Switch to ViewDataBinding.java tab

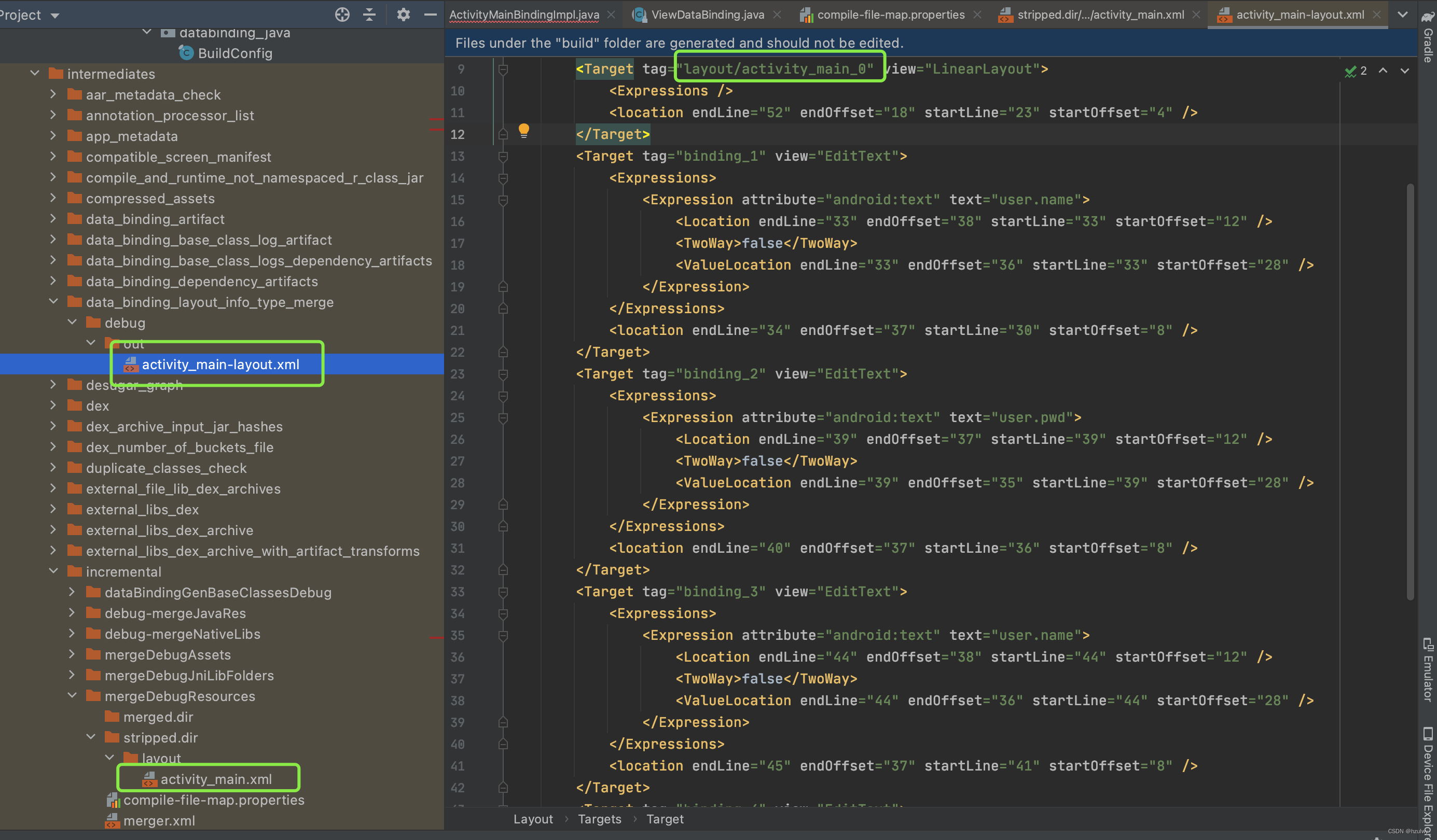707,15
